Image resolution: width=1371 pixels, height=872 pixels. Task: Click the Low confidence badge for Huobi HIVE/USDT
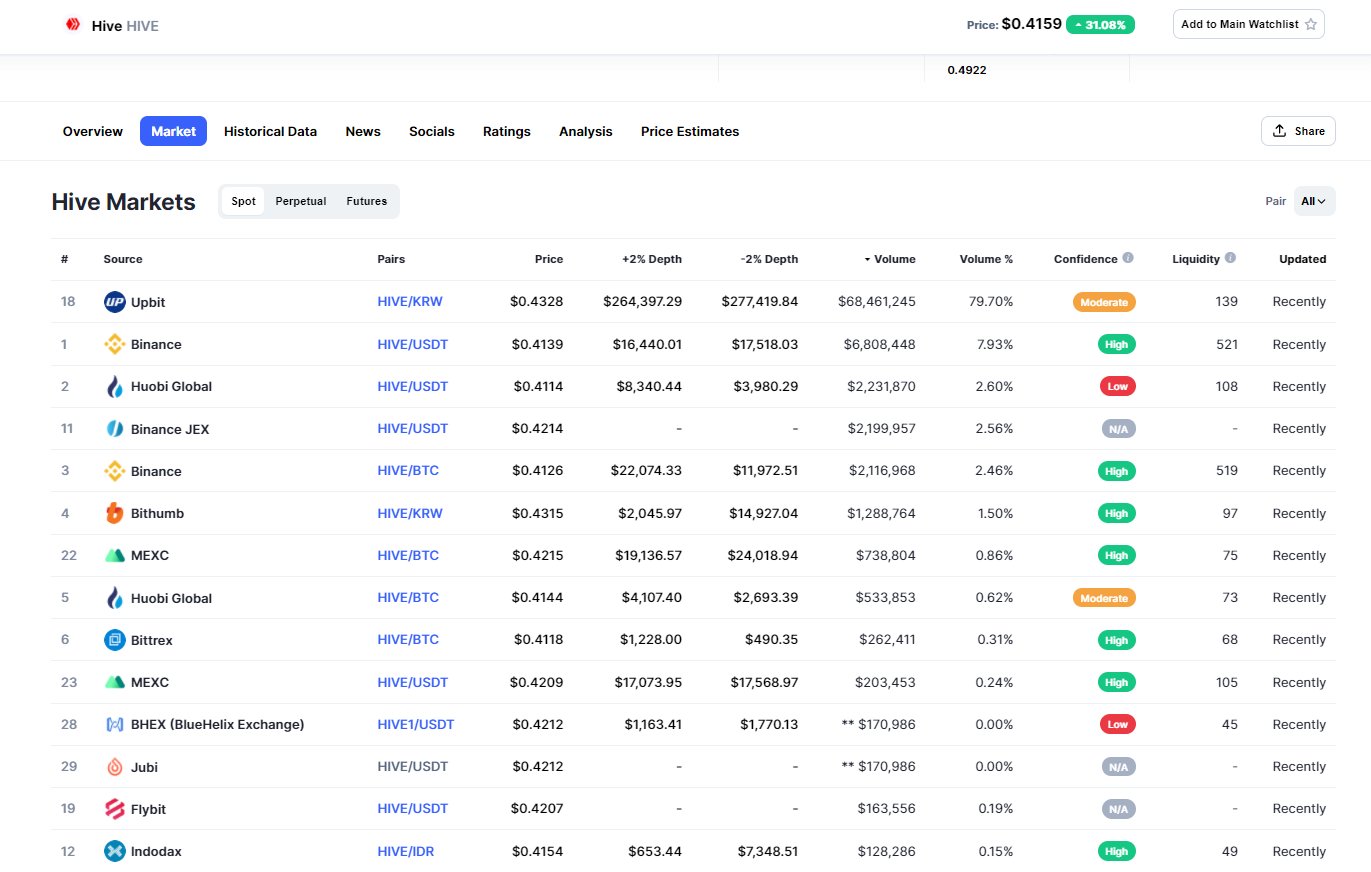click(1117, 386)
